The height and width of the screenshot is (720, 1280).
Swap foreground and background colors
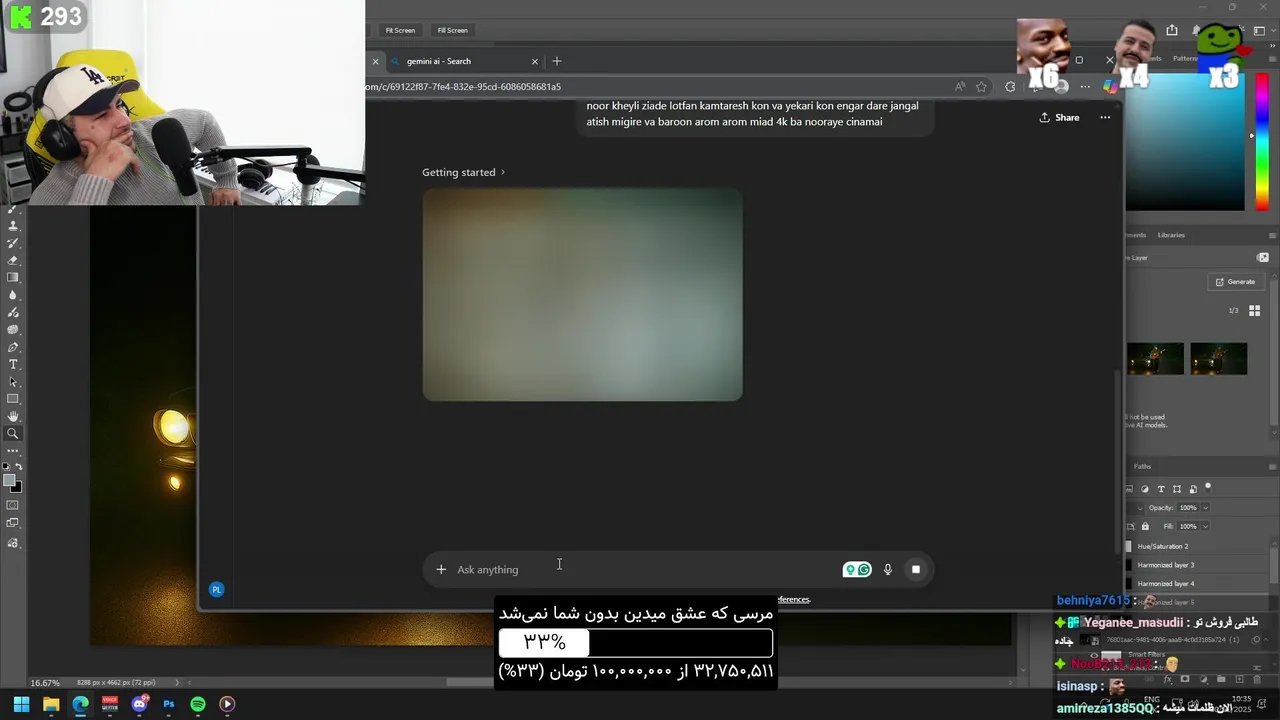18,467
